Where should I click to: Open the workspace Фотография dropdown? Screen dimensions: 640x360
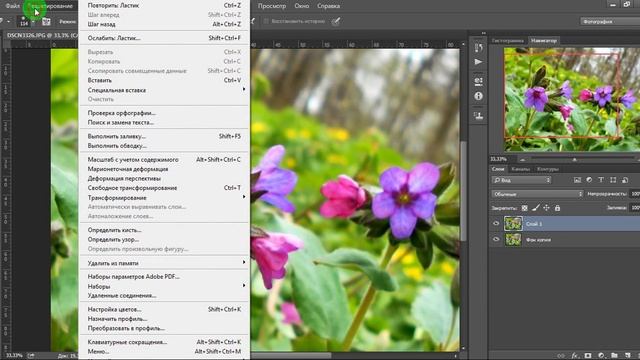(610, 21)
